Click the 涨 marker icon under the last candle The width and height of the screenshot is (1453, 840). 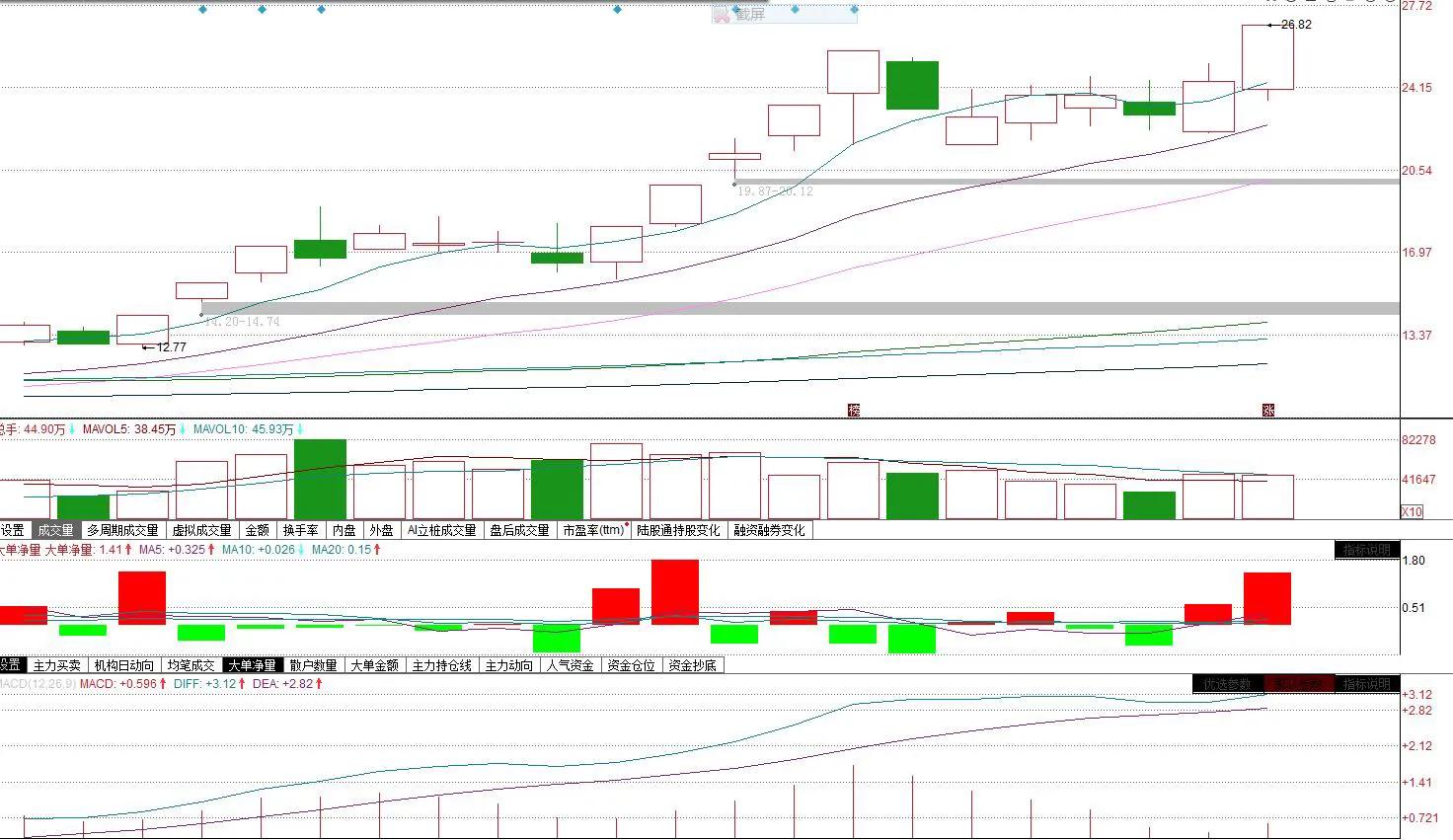pyautogui.click(x=1268, y=410)
